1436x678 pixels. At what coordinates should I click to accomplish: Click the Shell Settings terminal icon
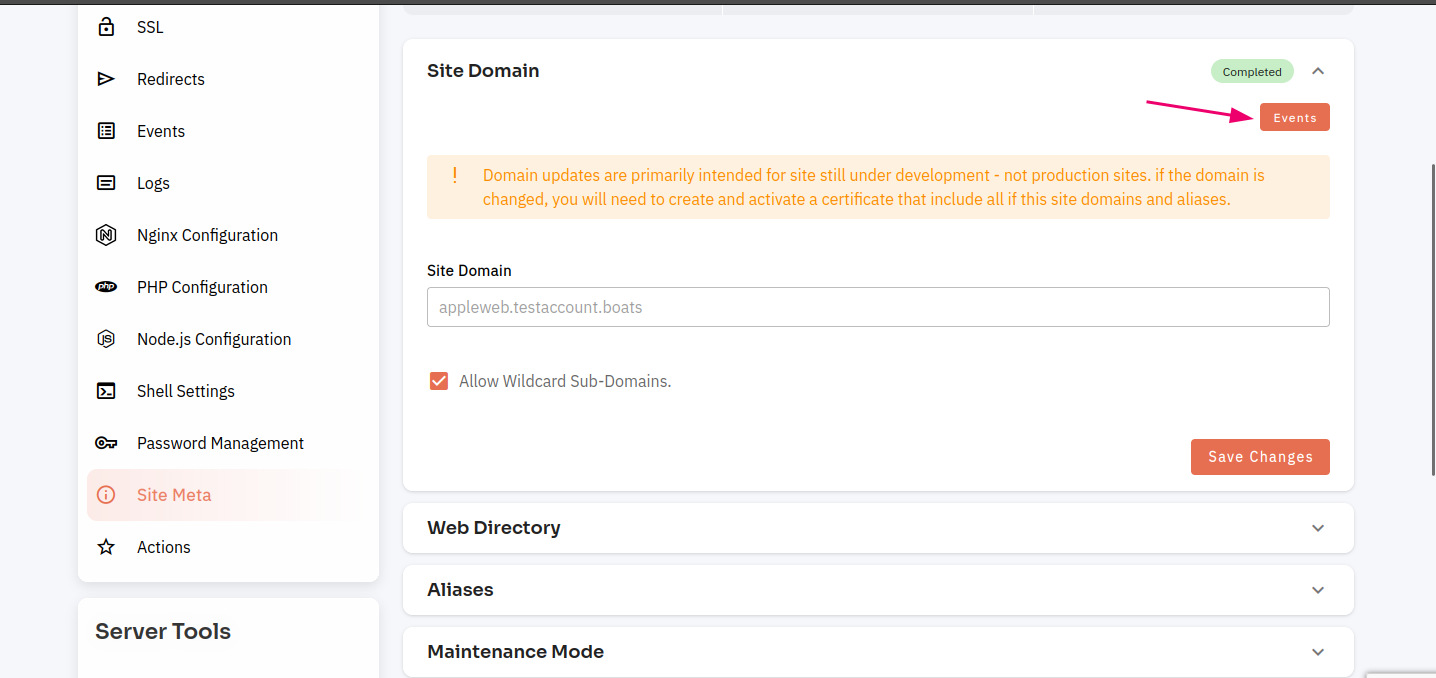click(106, 391)
